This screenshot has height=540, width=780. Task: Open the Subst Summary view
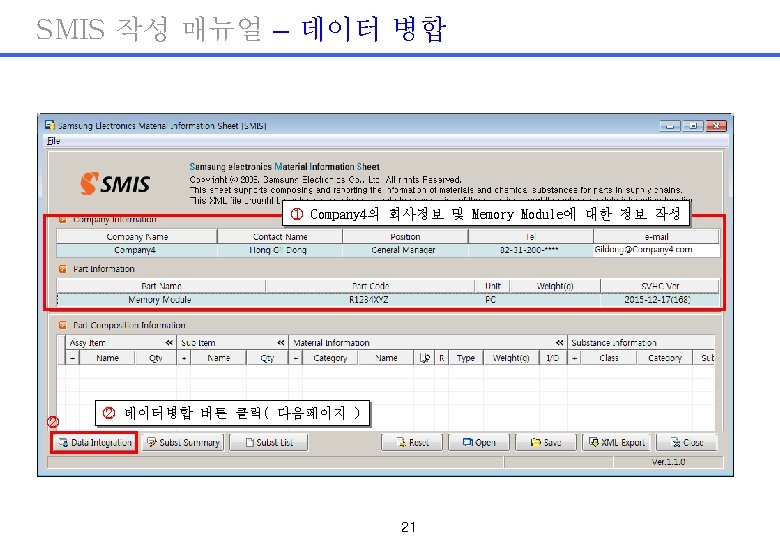[x=183, y=442]
